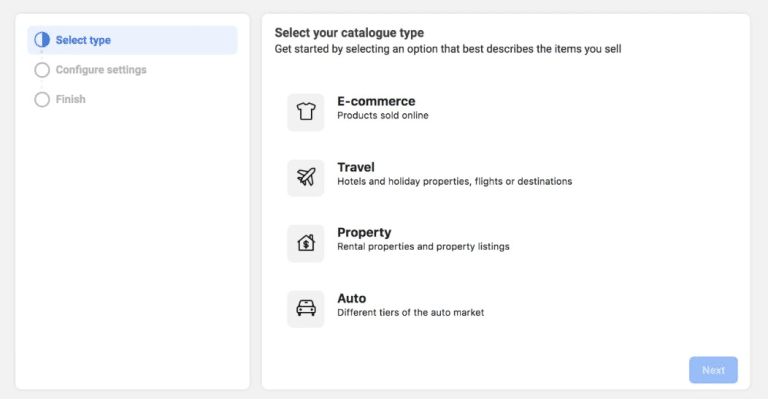
Task: Click the Configure settings step circle
Action: [x=42, y=70]
